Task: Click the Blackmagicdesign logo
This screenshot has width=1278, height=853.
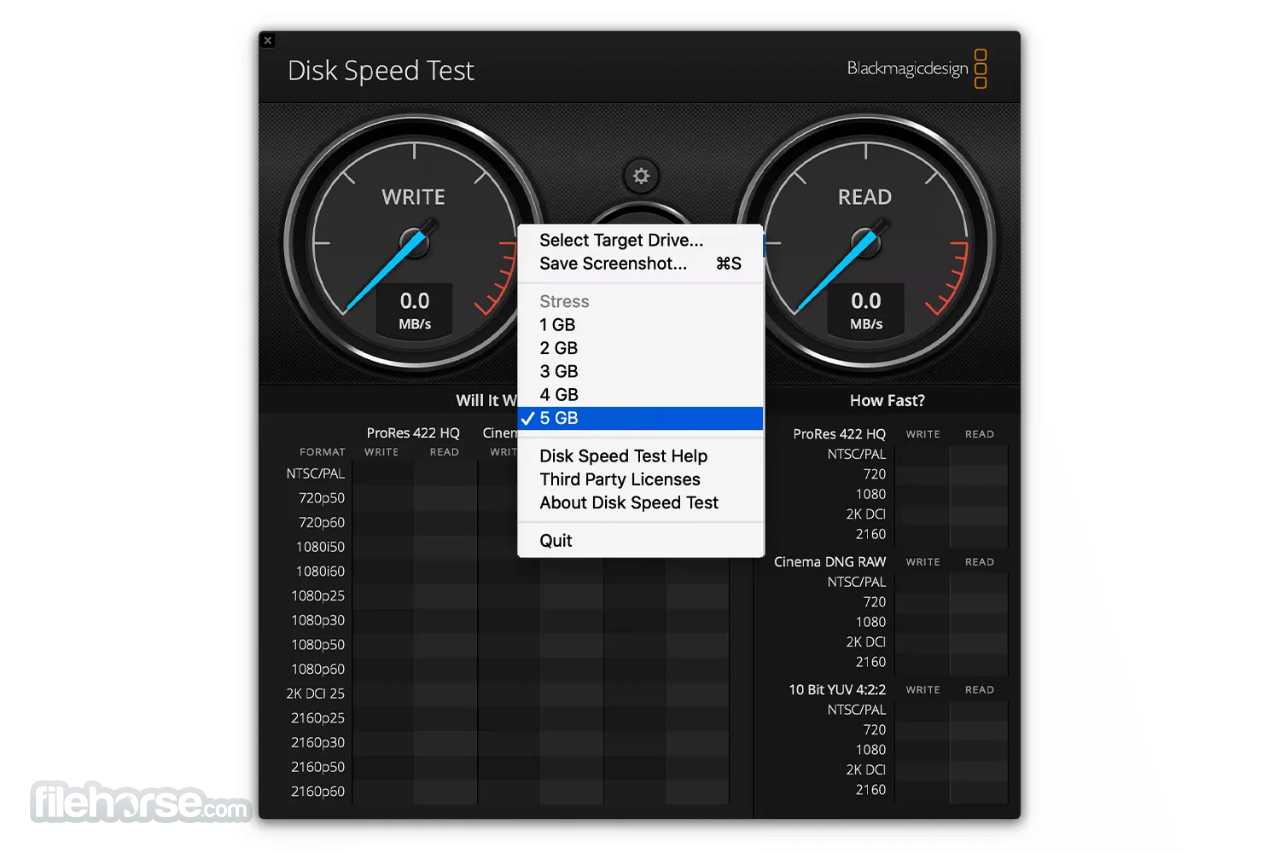Action: [x=917, y=69]
